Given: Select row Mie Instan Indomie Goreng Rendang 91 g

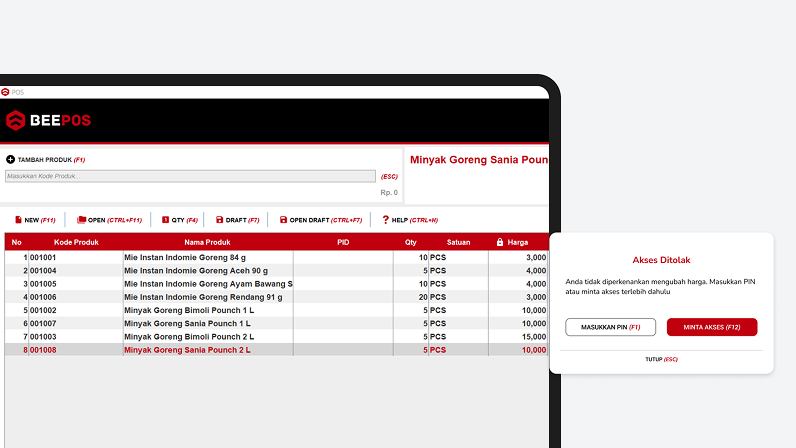Looking at the screenshot, I should (x=277, y=297).
